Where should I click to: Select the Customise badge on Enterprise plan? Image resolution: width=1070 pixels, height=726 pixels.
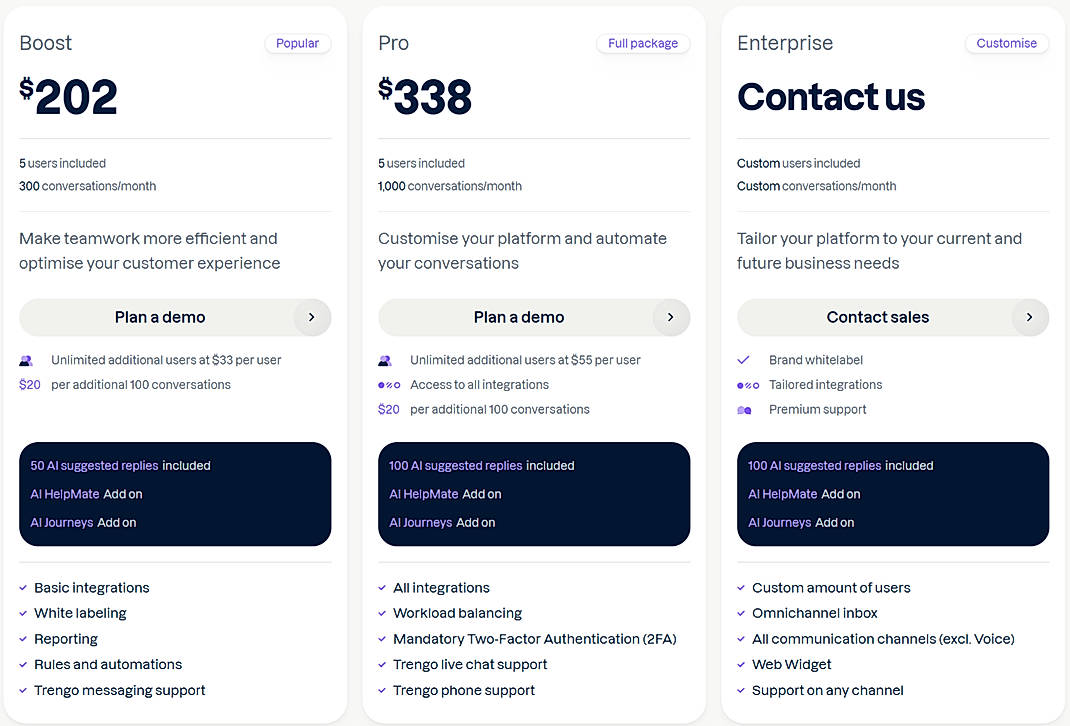click(x=1007, y=43)
